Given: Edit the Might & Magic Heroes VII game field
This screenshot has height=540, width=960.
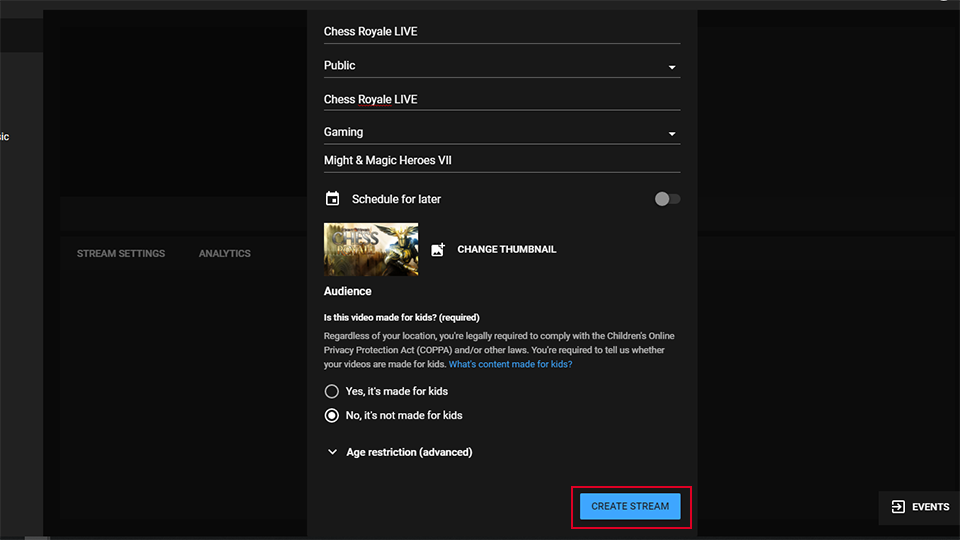Looking at the screenshot, I should (x=502, y=160).
